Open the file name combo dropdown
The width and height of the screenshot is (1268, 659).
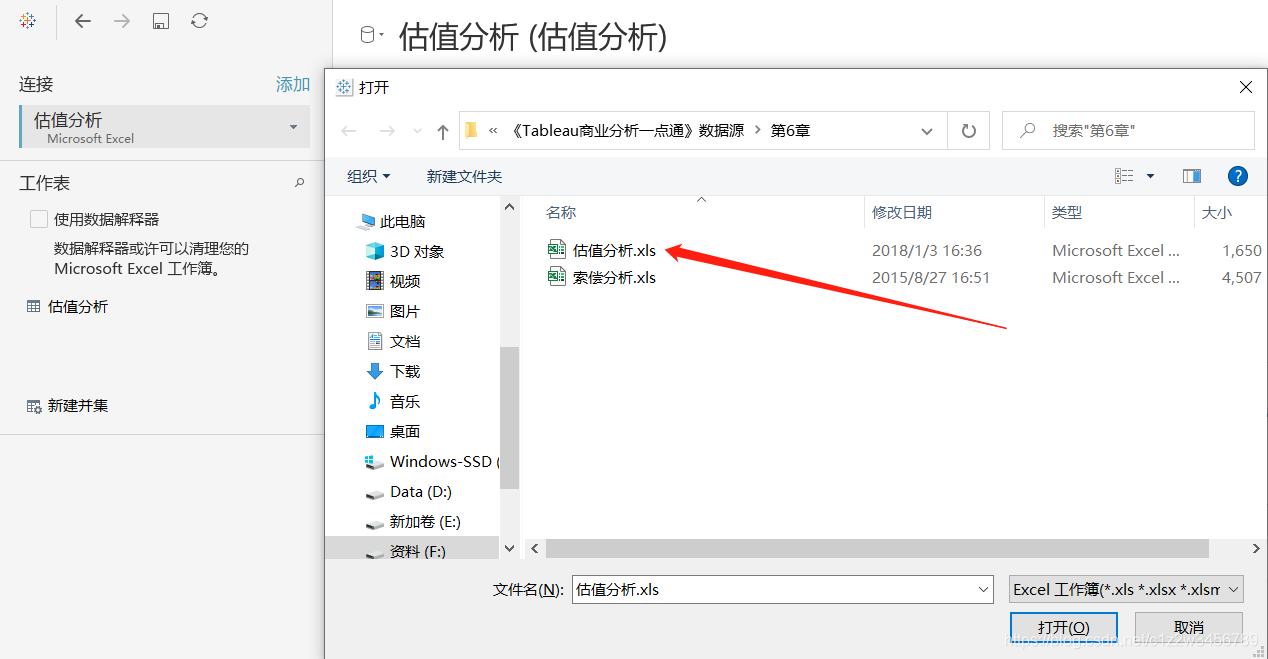coord(983,589)
